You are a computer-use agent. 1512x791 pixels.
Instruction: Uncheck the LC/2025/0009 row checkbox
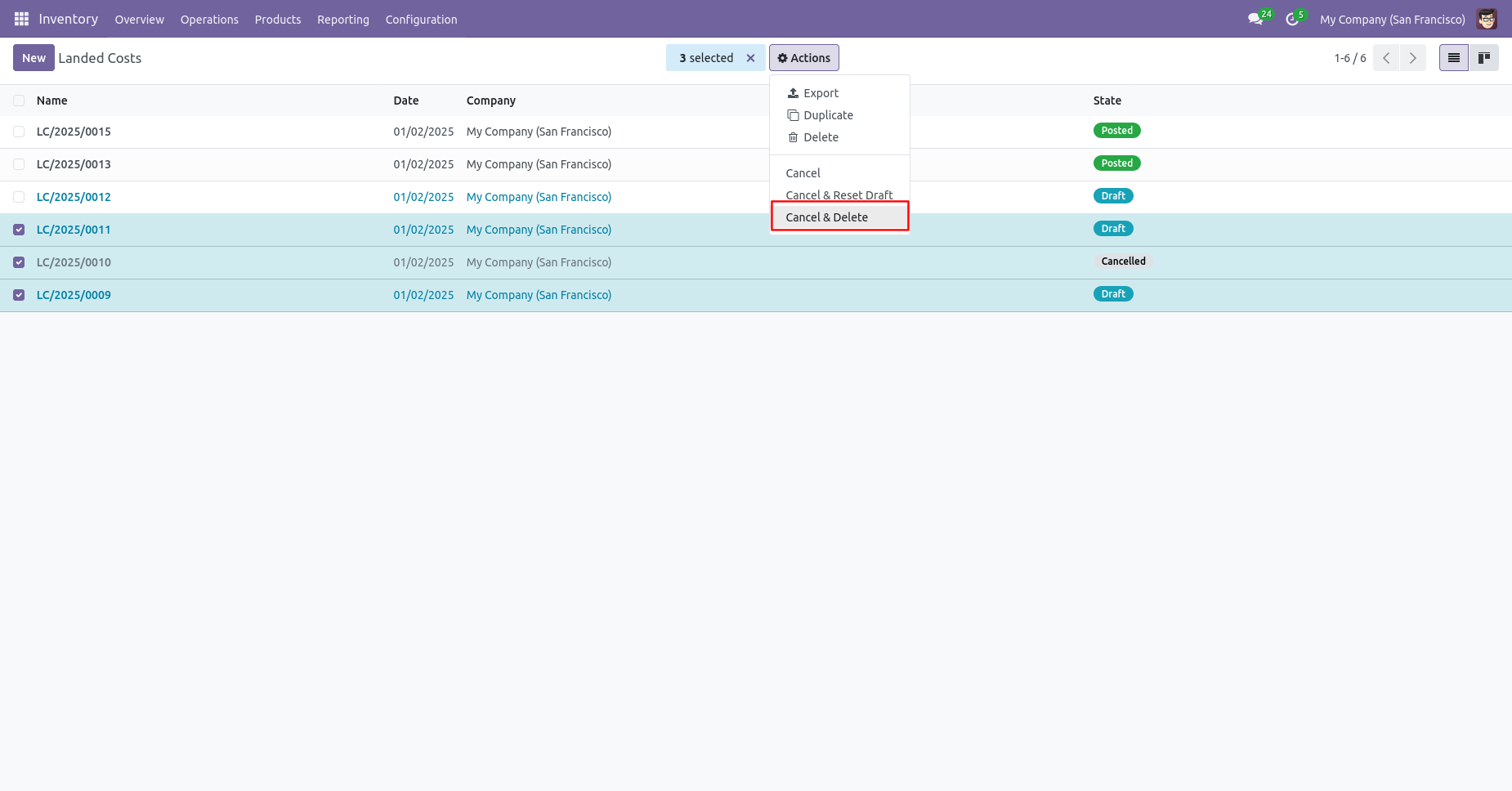point(19,295)
